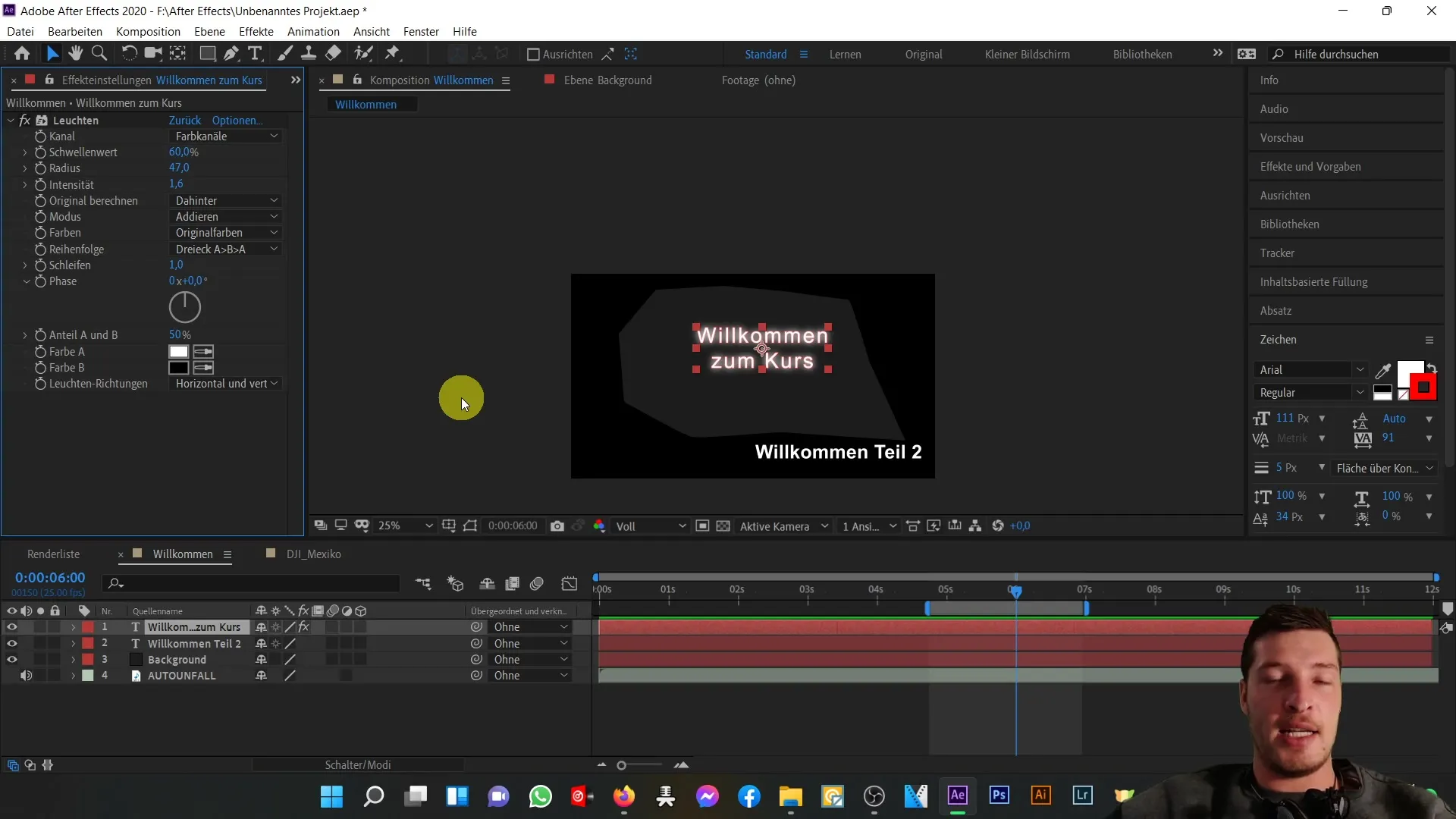Toggle audio enable for AUTOUNFALL layer

pyautogui.click(x=27, y=676)
